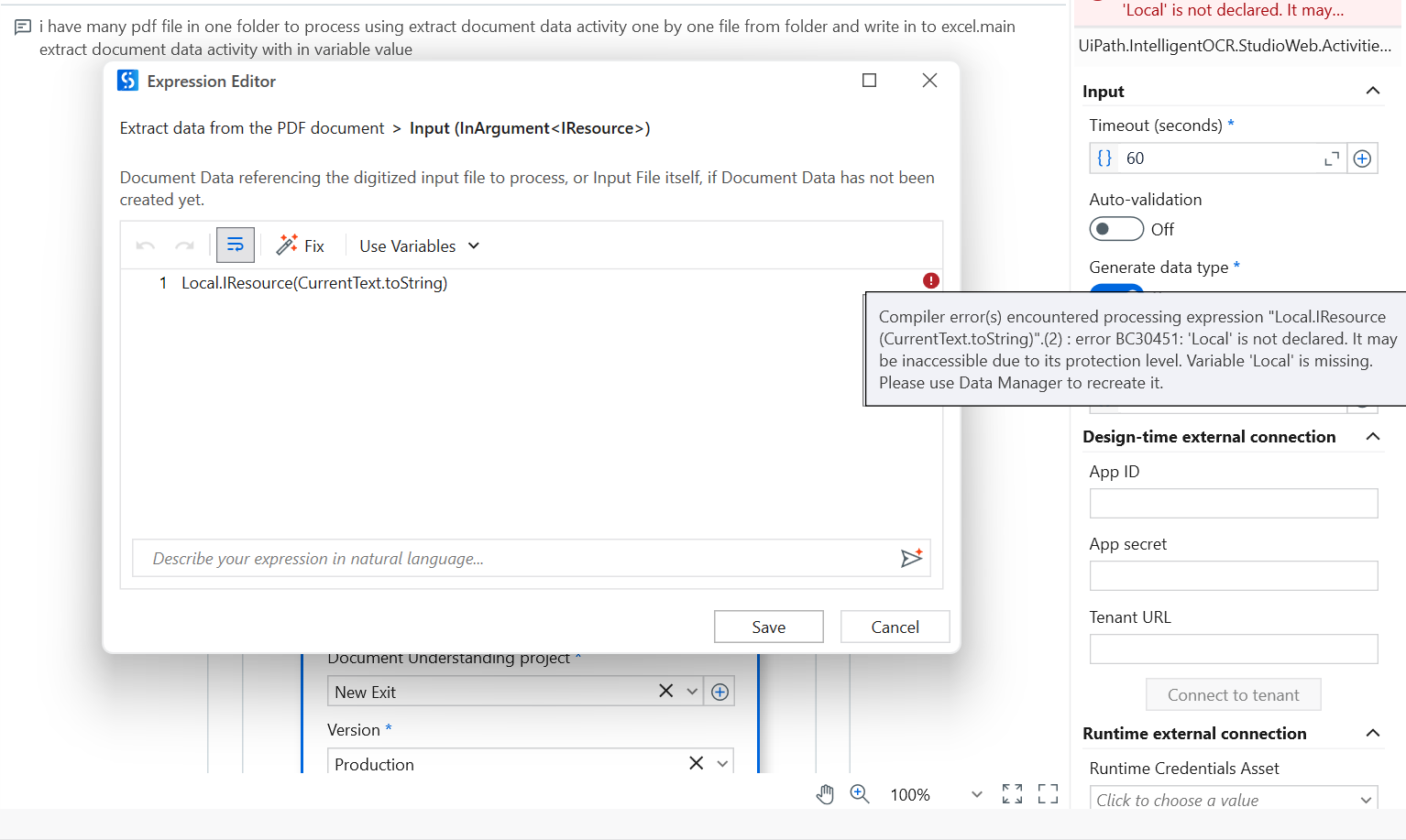The image size is (1406, 840).
Task: Collapse the Input section
Action: click(1373, 91)
